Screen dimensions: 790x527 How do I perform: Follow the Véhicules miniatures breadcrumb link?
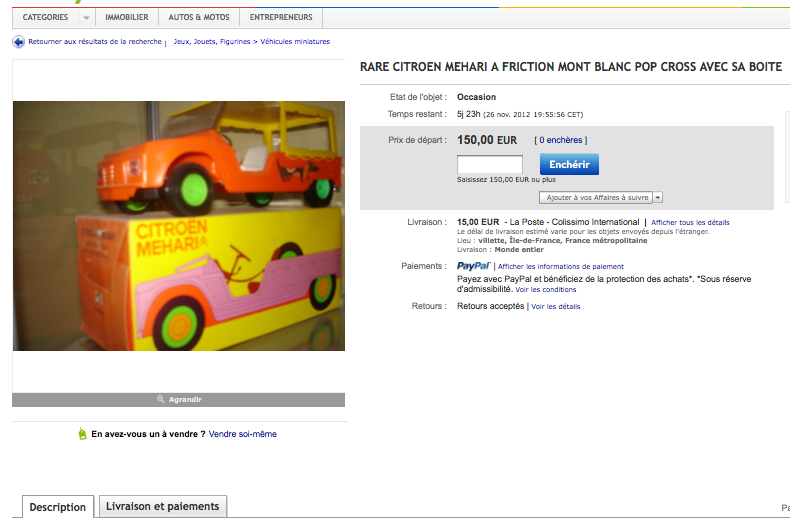point(295,41)
